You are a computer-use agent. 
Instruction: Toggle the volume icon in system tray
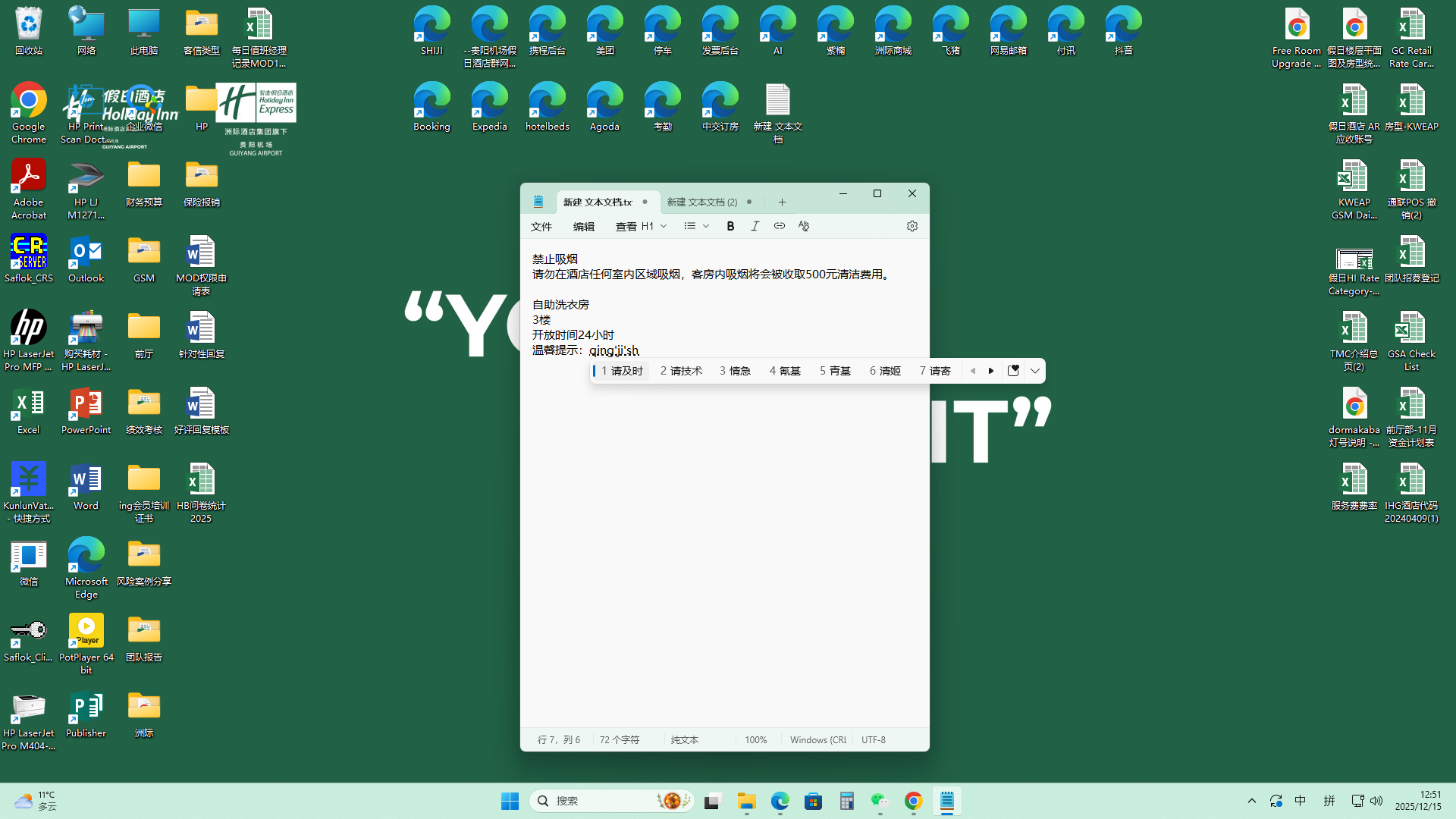1376,801
